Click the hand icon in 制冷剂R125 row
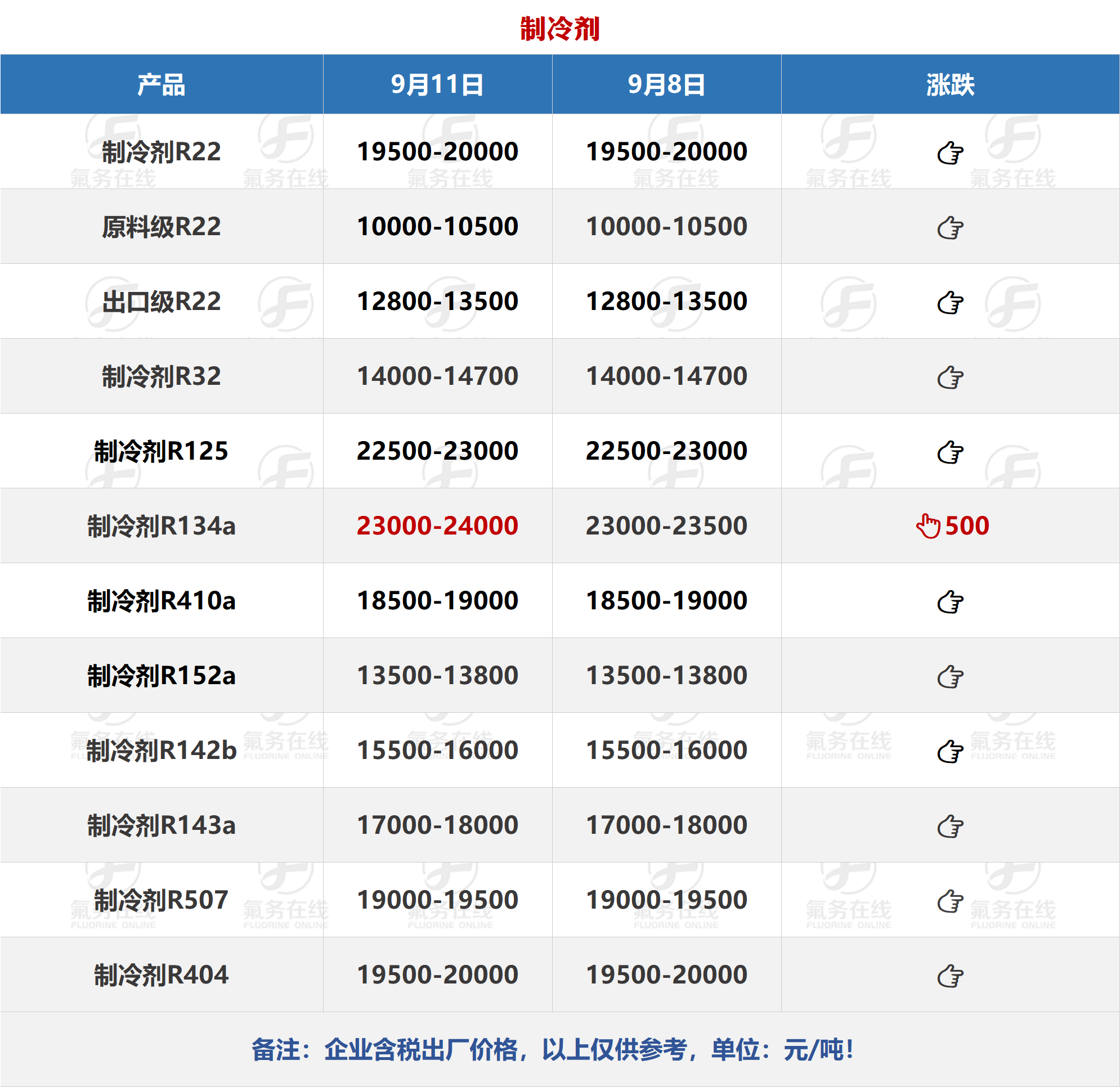 (949, 452)
